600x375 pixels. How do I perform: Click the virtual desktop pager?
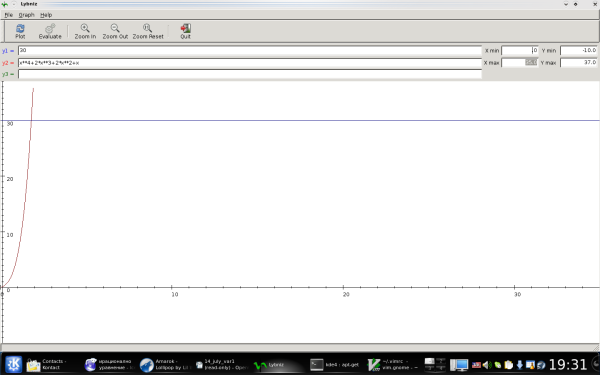435,364
